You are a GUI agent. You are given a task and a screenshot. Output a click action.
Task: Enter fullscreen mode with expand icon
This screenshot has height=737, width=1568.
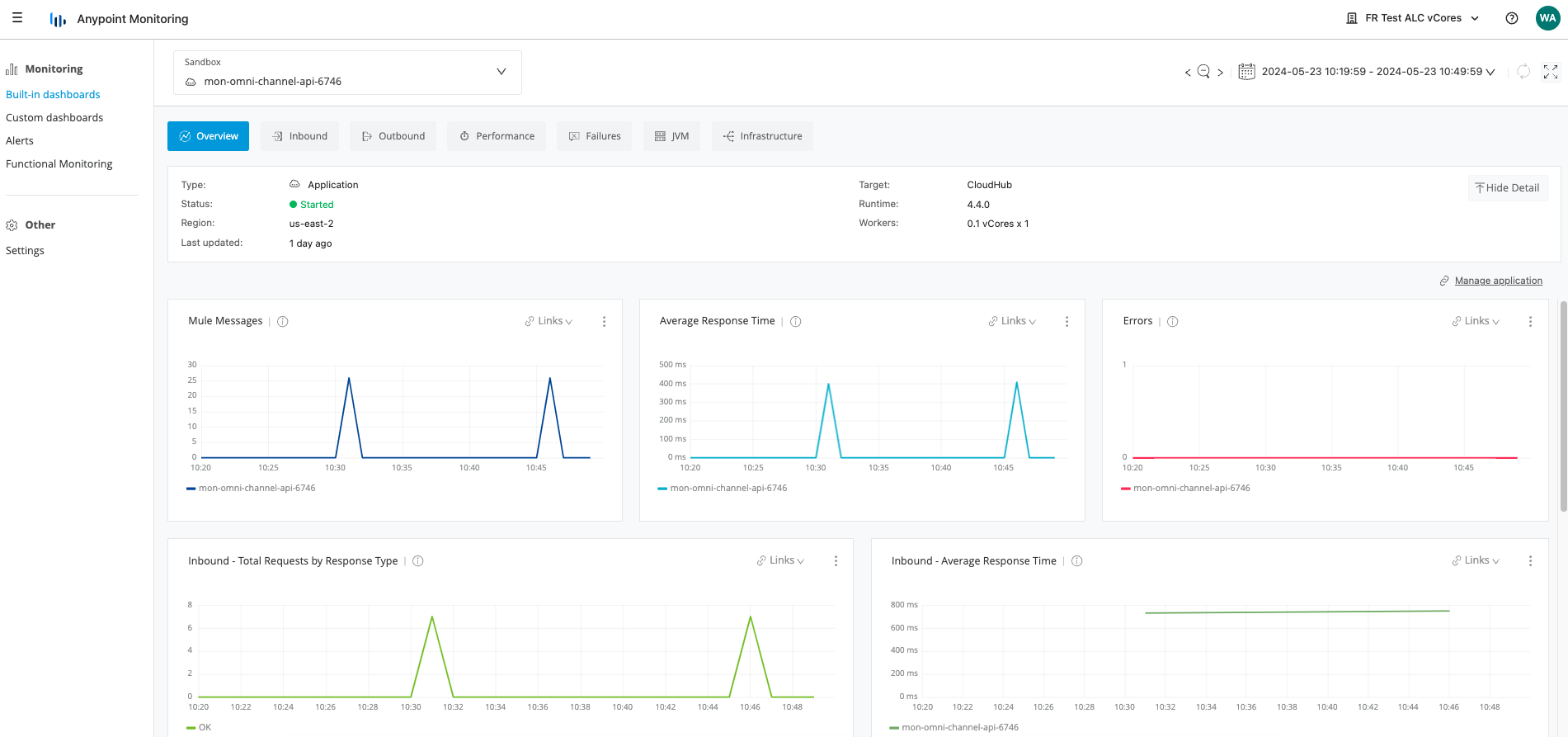click(1551, 72)
